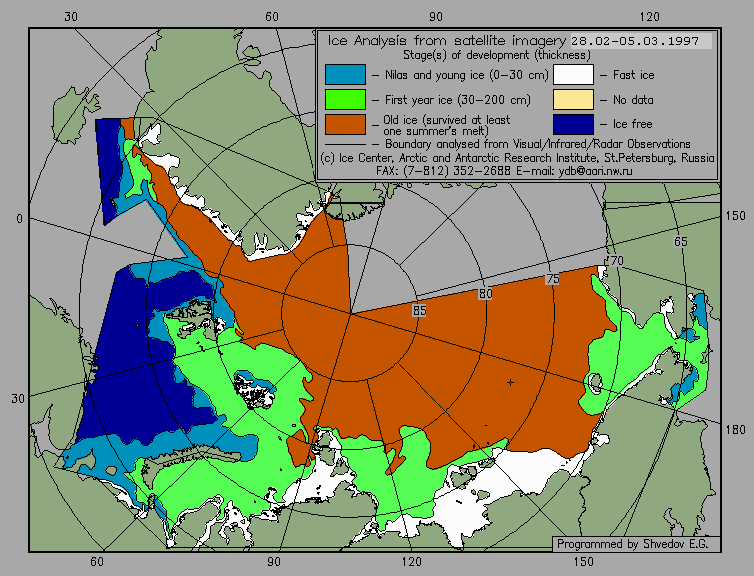Image resolution: width=754 pixels, height=576 pixels.
Task: Click the boundary line sample in legend
Action: pos(345,144)
